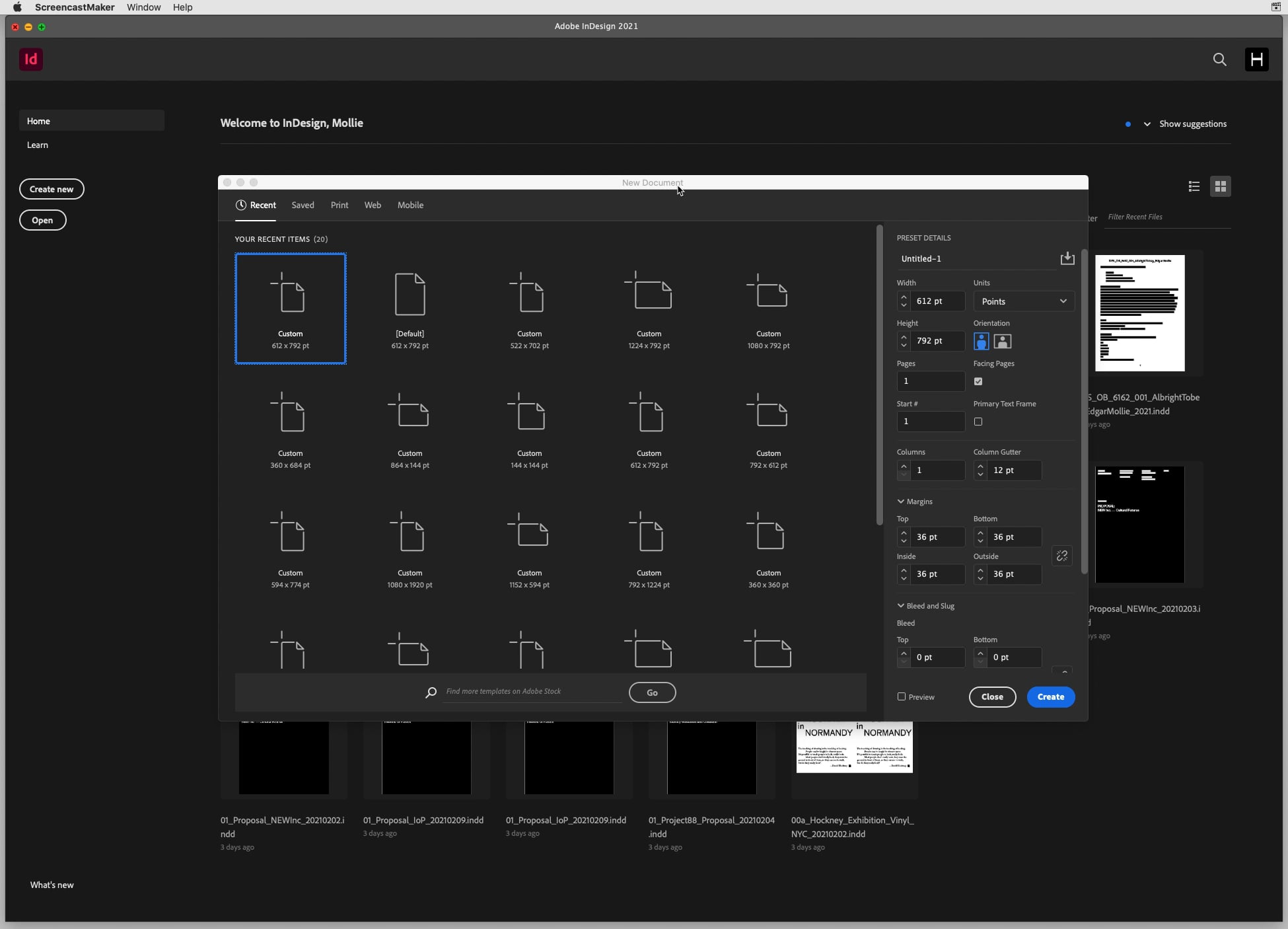Open search with the magnifier icon
The image size is (1288, 929).
point(1220,59)
